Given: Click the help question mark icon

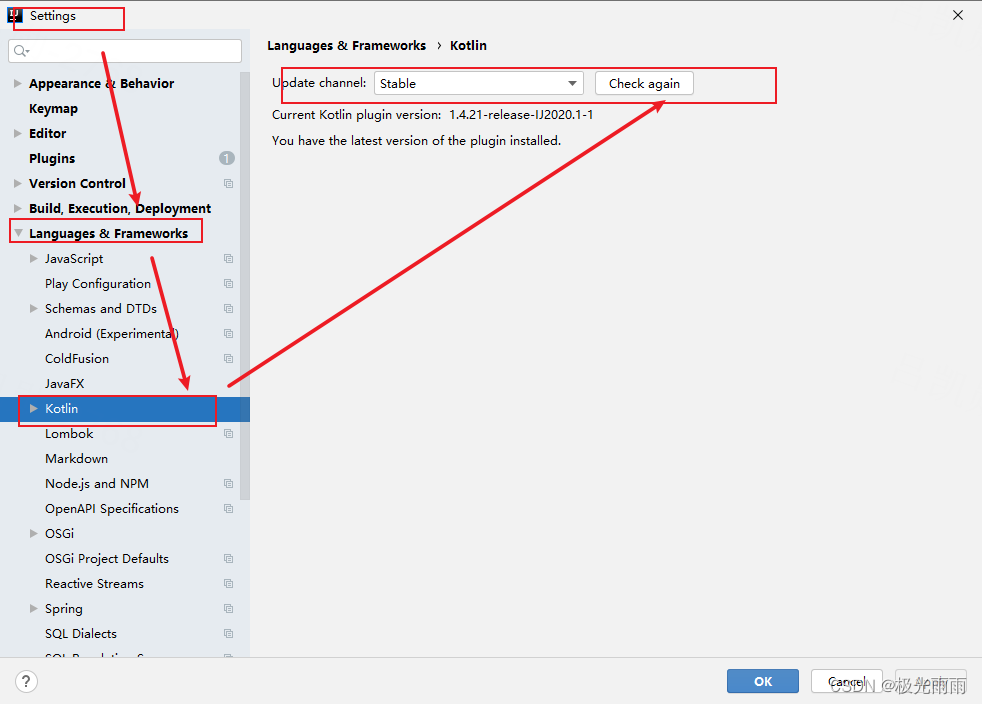Looking at the screenshot, I should [x=26, y=681].
